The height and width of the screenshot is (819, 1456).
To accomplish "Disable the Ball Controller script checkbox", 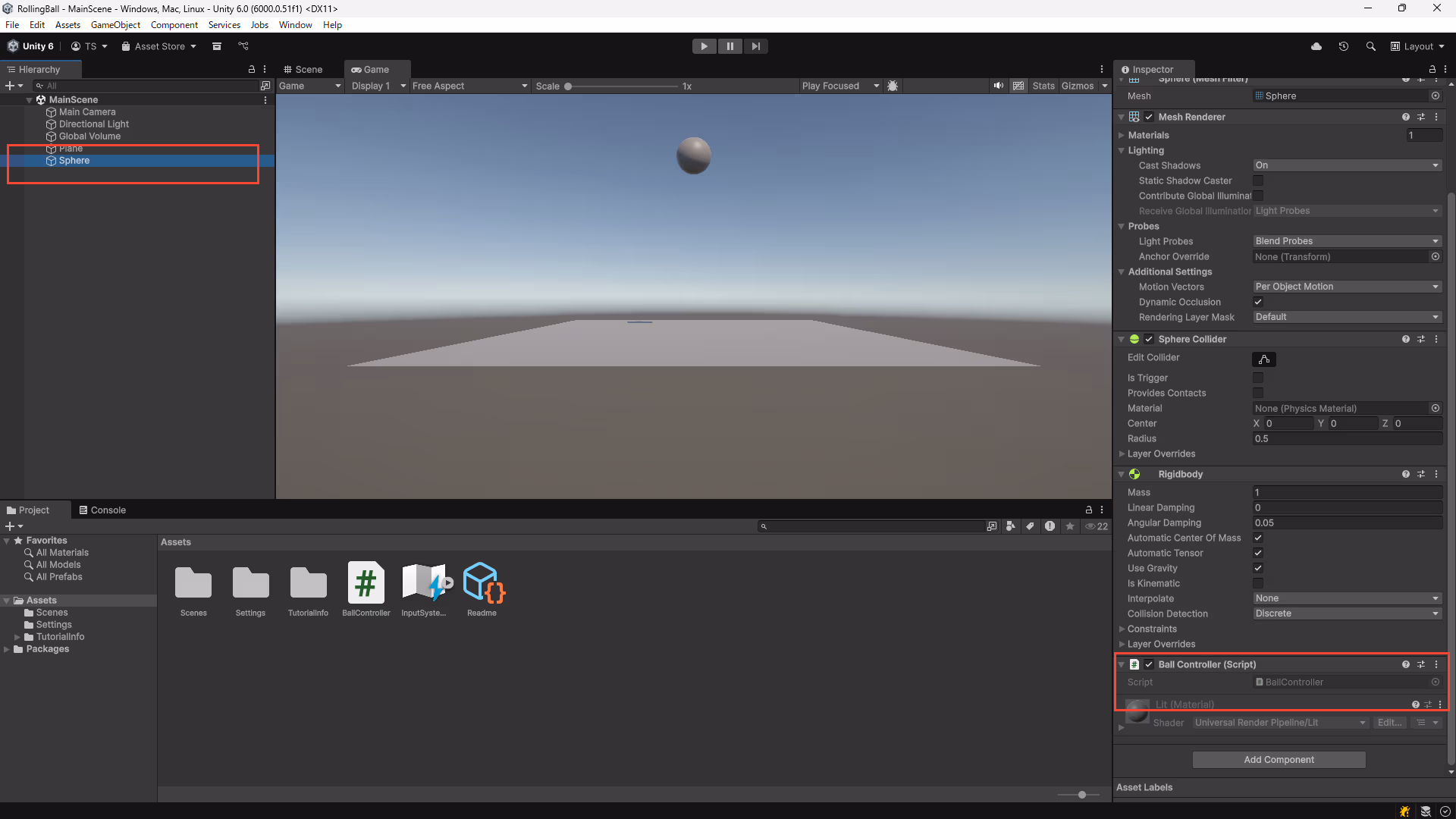I will (x=1149, y=664).
